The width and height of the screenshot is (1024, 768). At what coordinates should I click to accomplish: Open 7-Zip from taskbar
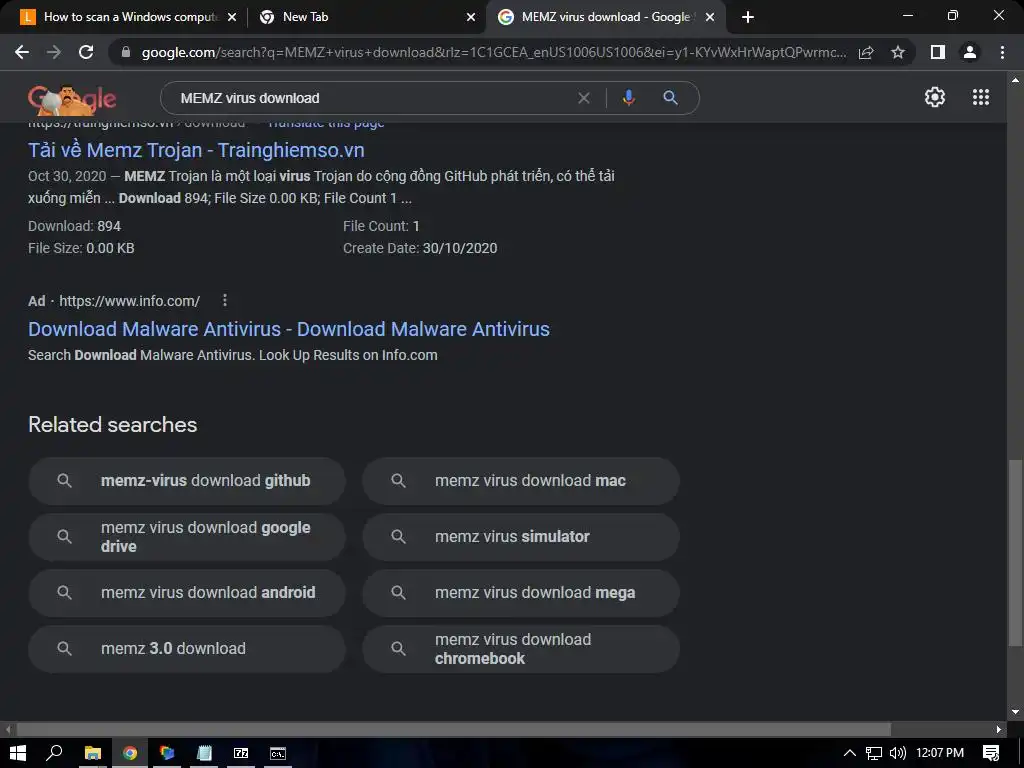241,753
